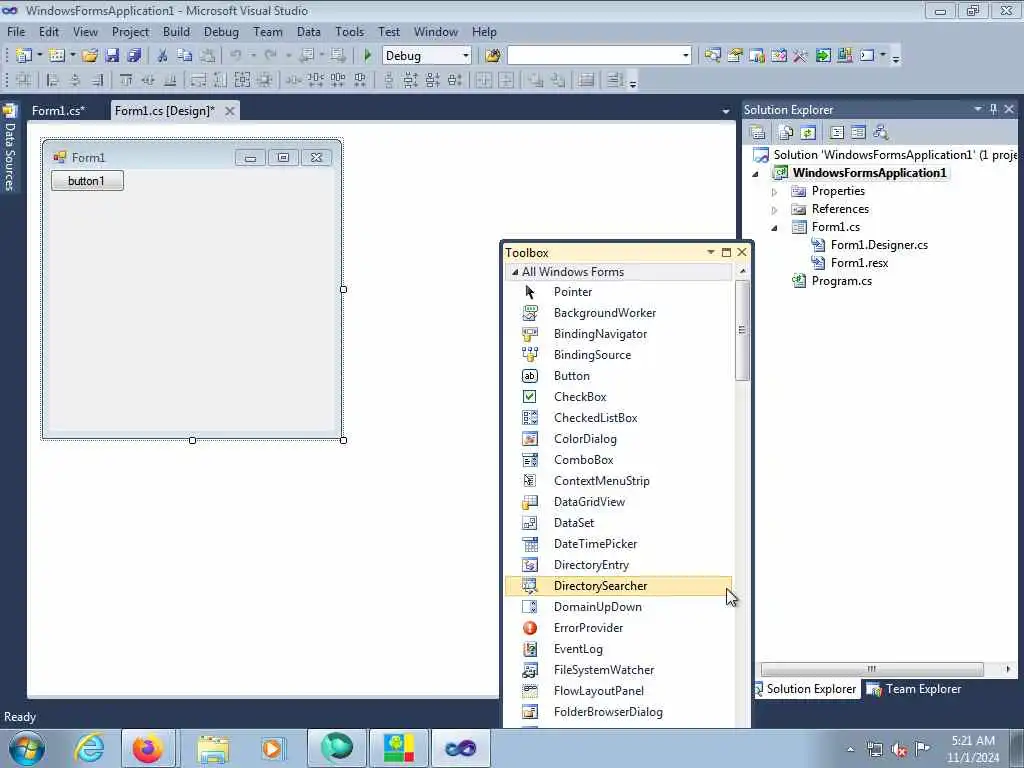Open Internet Explorer from the taskbar
This screenshot has height=768, width=1024.
[x=89, y=748]
